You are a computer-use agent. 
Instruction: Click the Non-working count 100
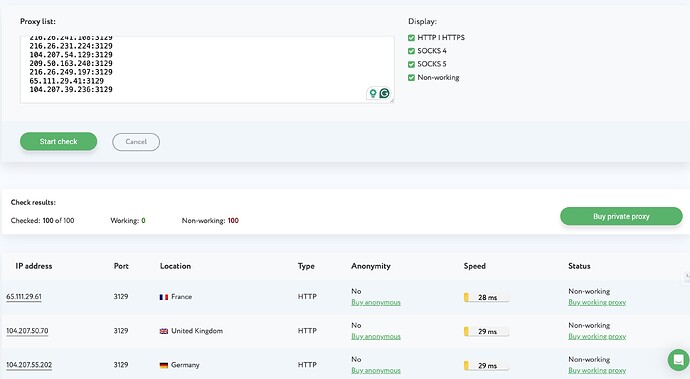pos(233,221)
